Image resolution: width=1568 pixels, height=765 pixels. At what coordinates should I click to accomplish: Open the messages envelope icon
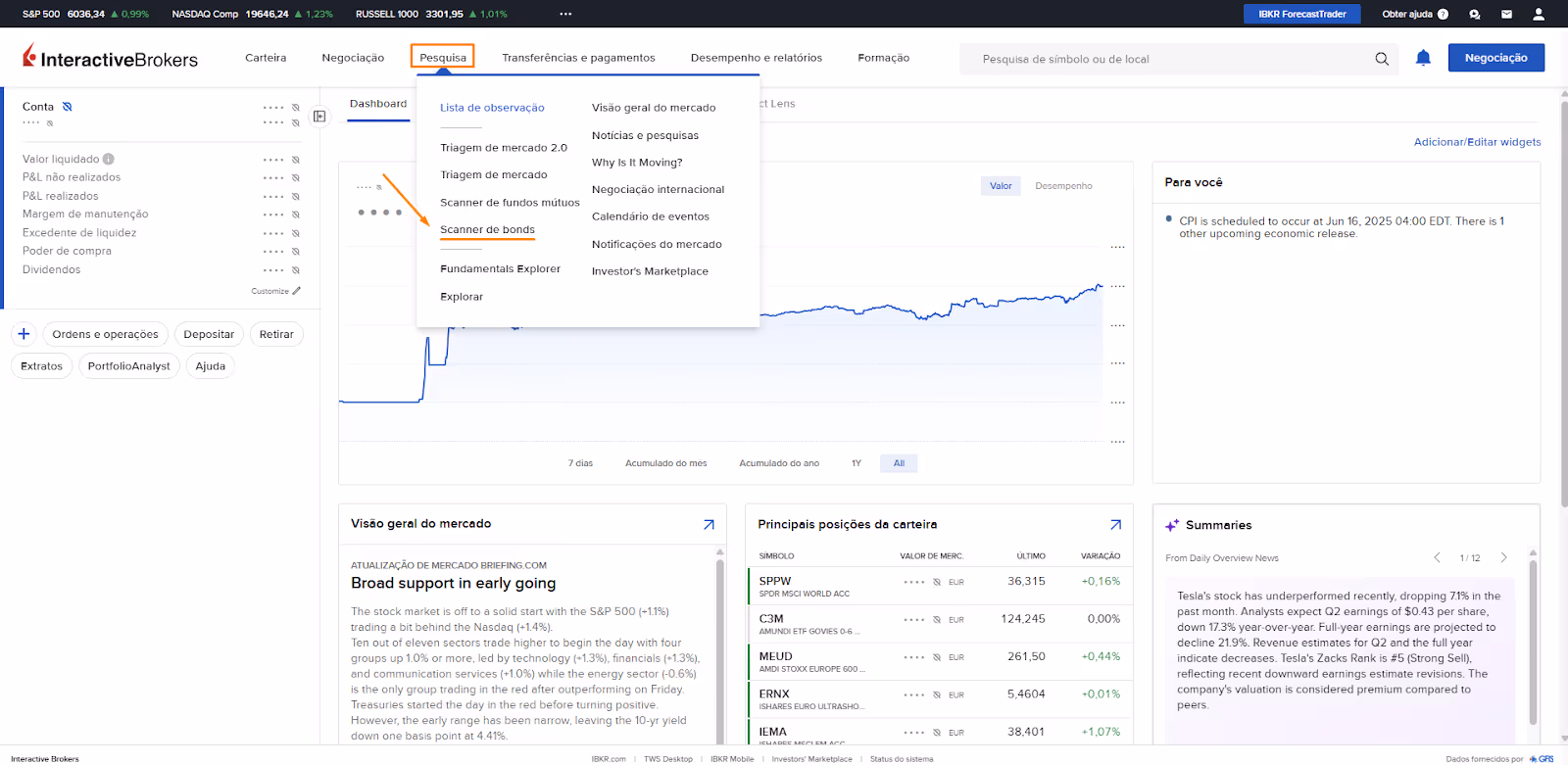[x=1507, y=14]
